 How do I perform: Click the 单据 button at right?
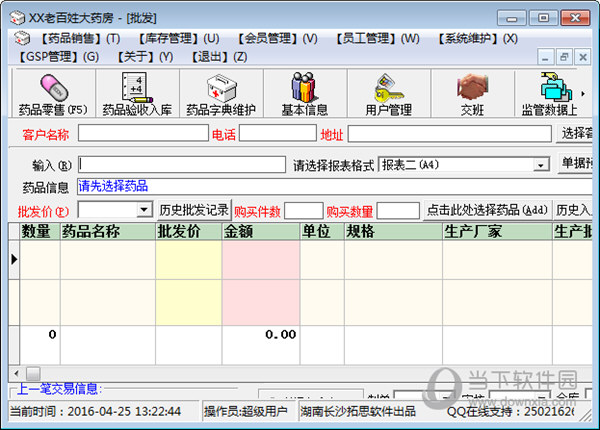tap(576, 163)
